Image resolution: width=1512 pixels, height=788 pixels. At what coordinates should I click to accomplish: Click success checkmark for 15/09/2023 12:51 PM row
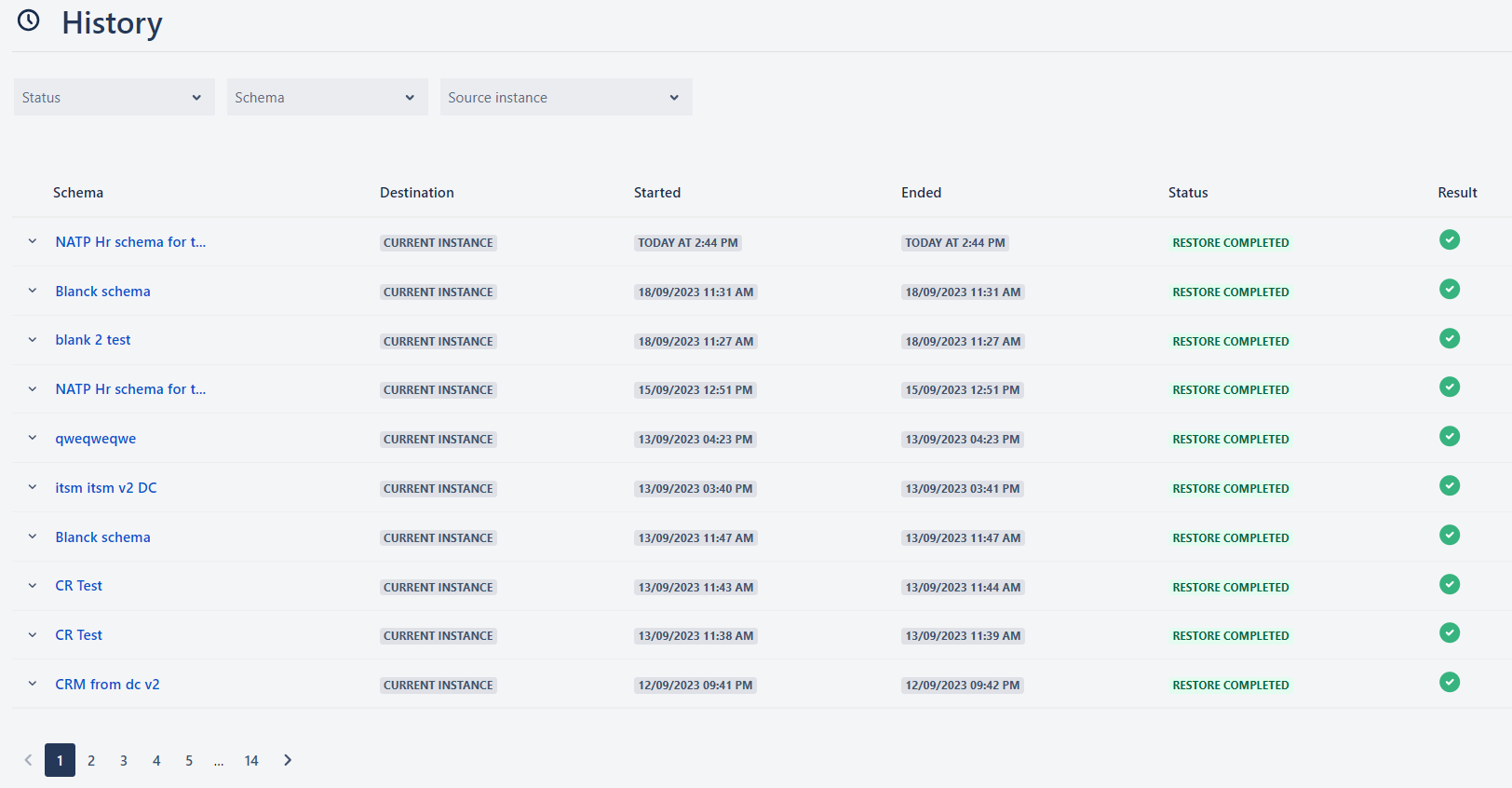(1450, 387)
